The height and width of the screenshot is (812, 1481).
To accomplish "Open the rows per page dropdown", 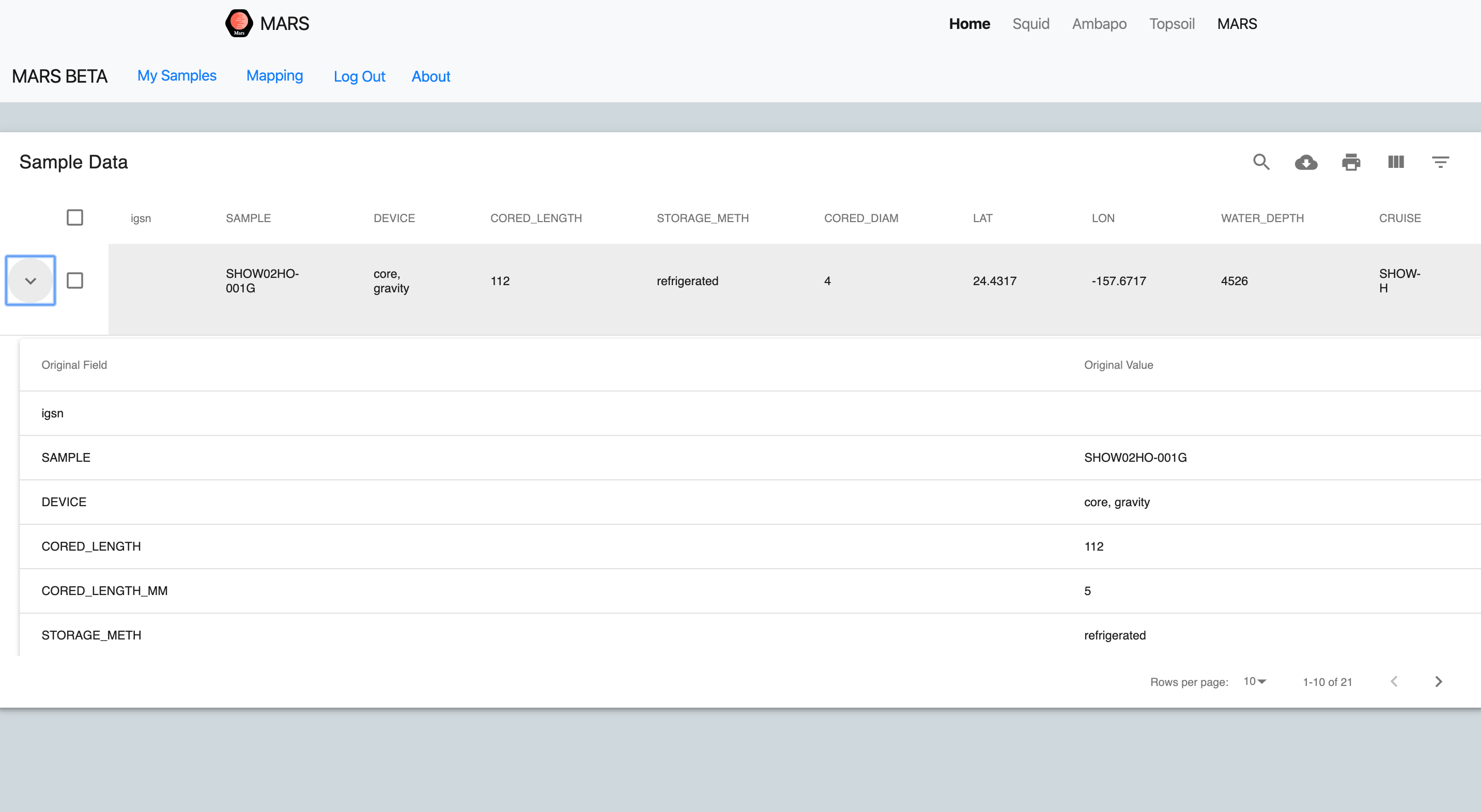I will click(1254, 681).
